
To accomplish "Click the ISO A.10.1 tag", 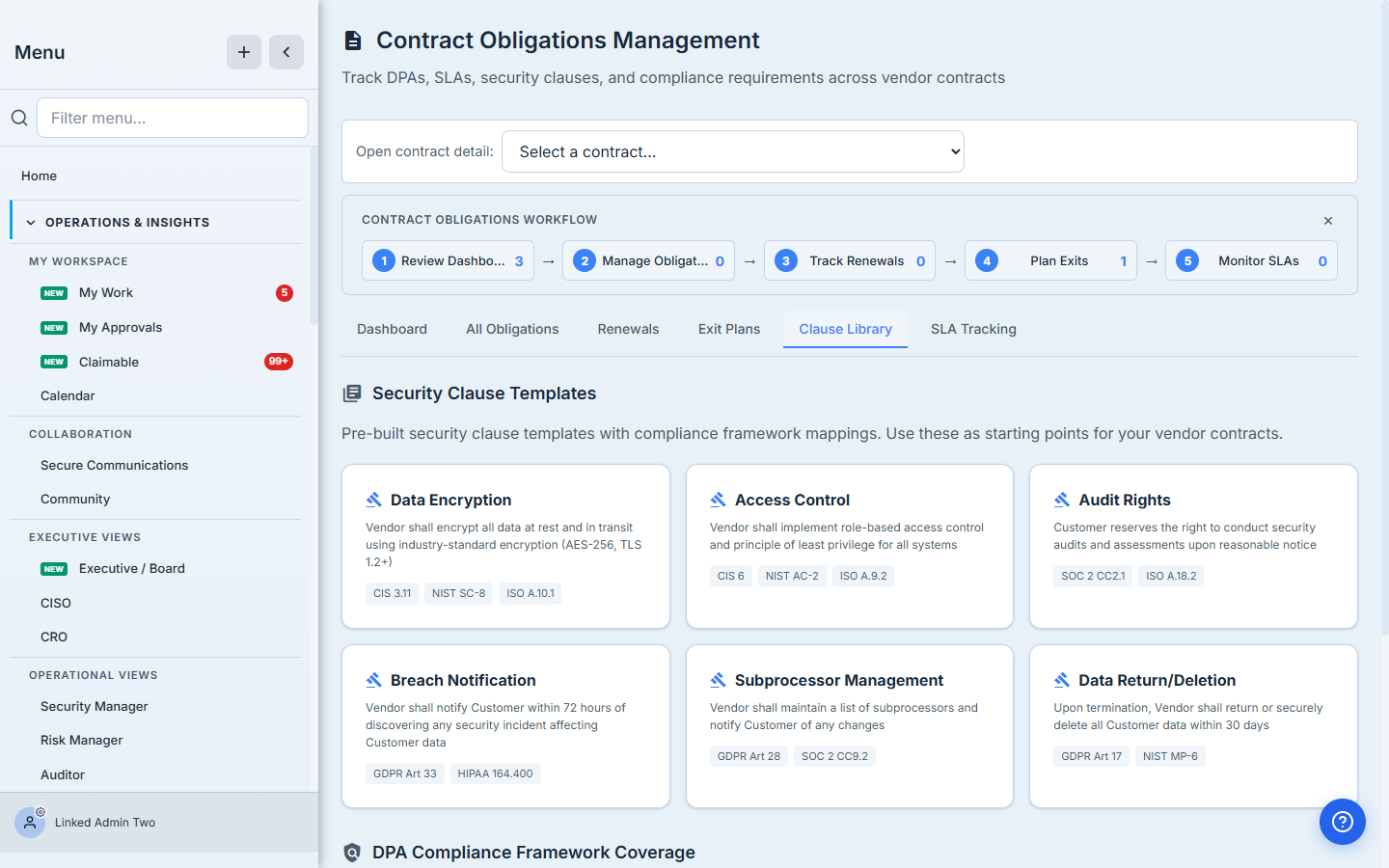I will (531, 593).
